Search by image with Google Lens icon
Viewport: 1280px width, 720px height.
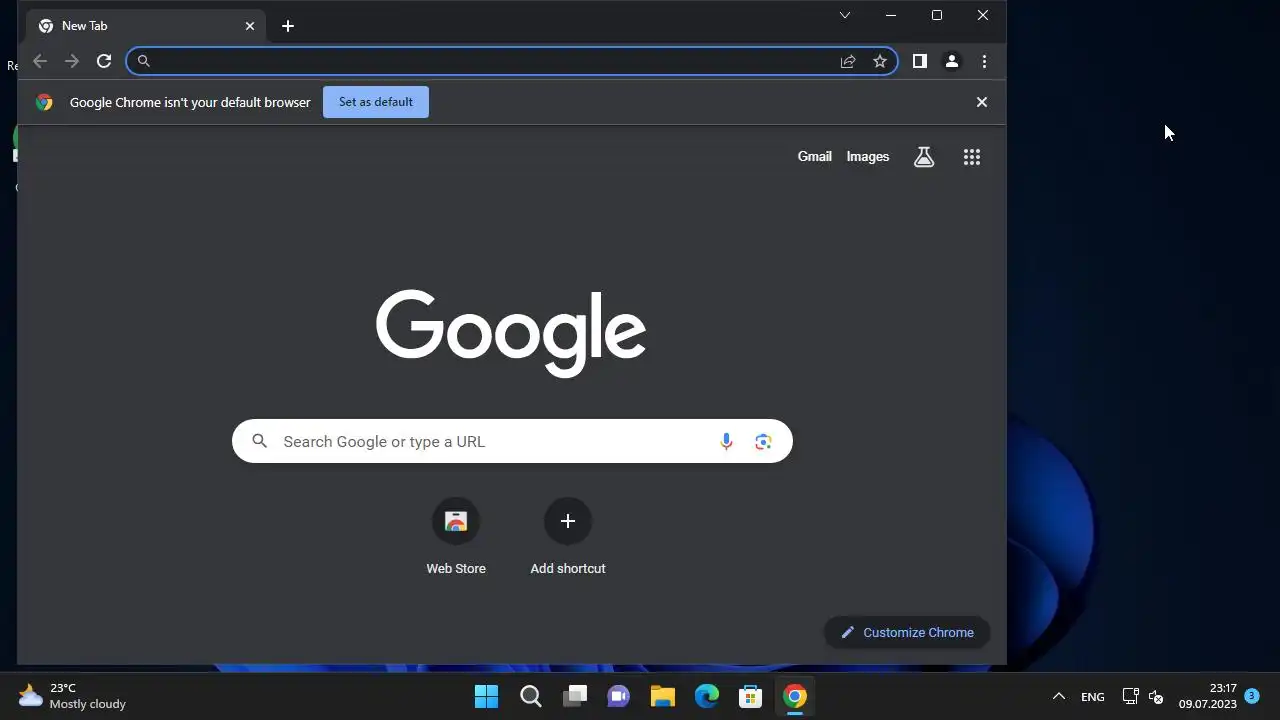click(x=764, y=441)
